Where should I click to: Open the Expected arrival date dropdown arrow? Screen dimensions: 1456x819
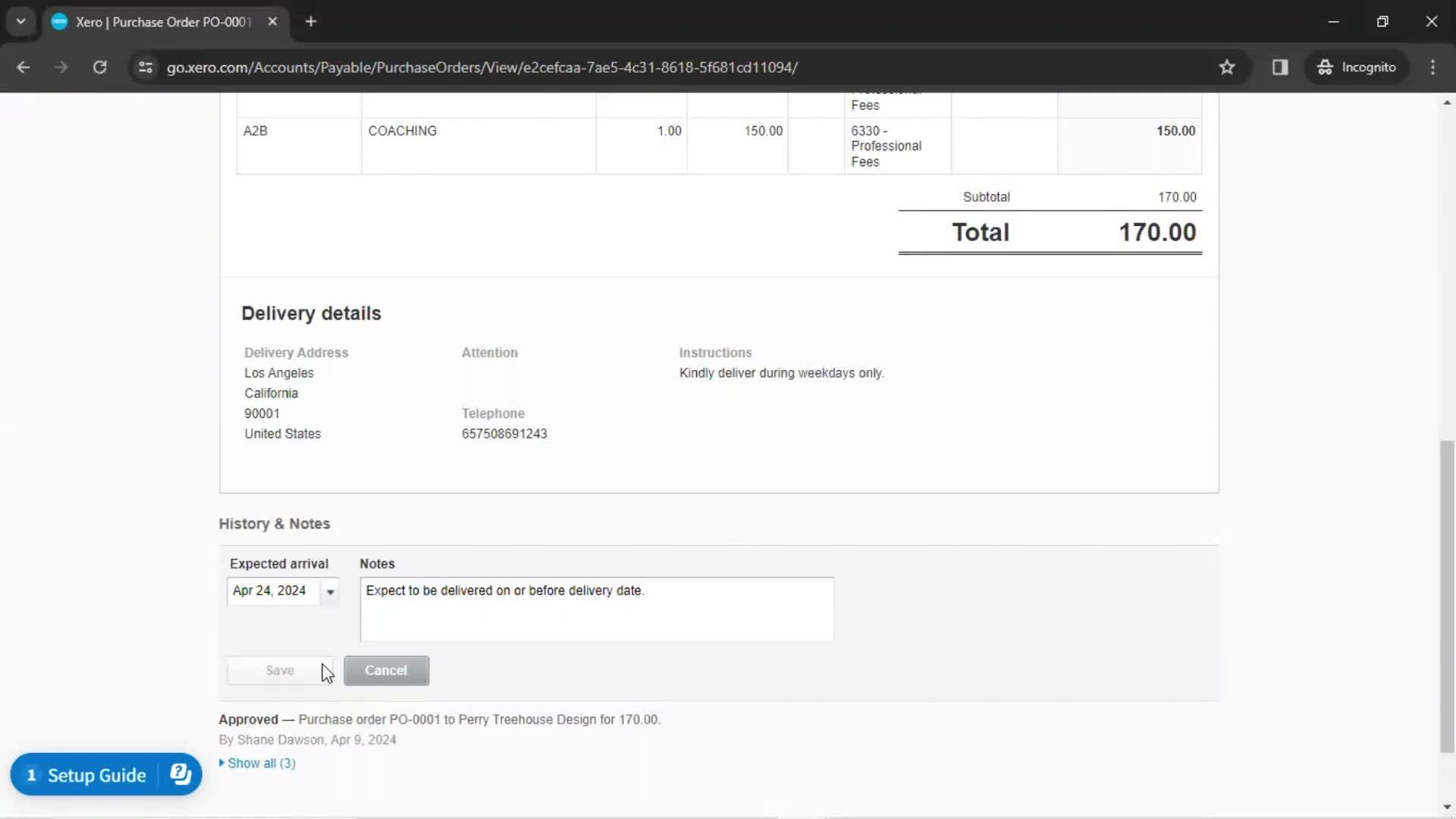click(330, 591)
